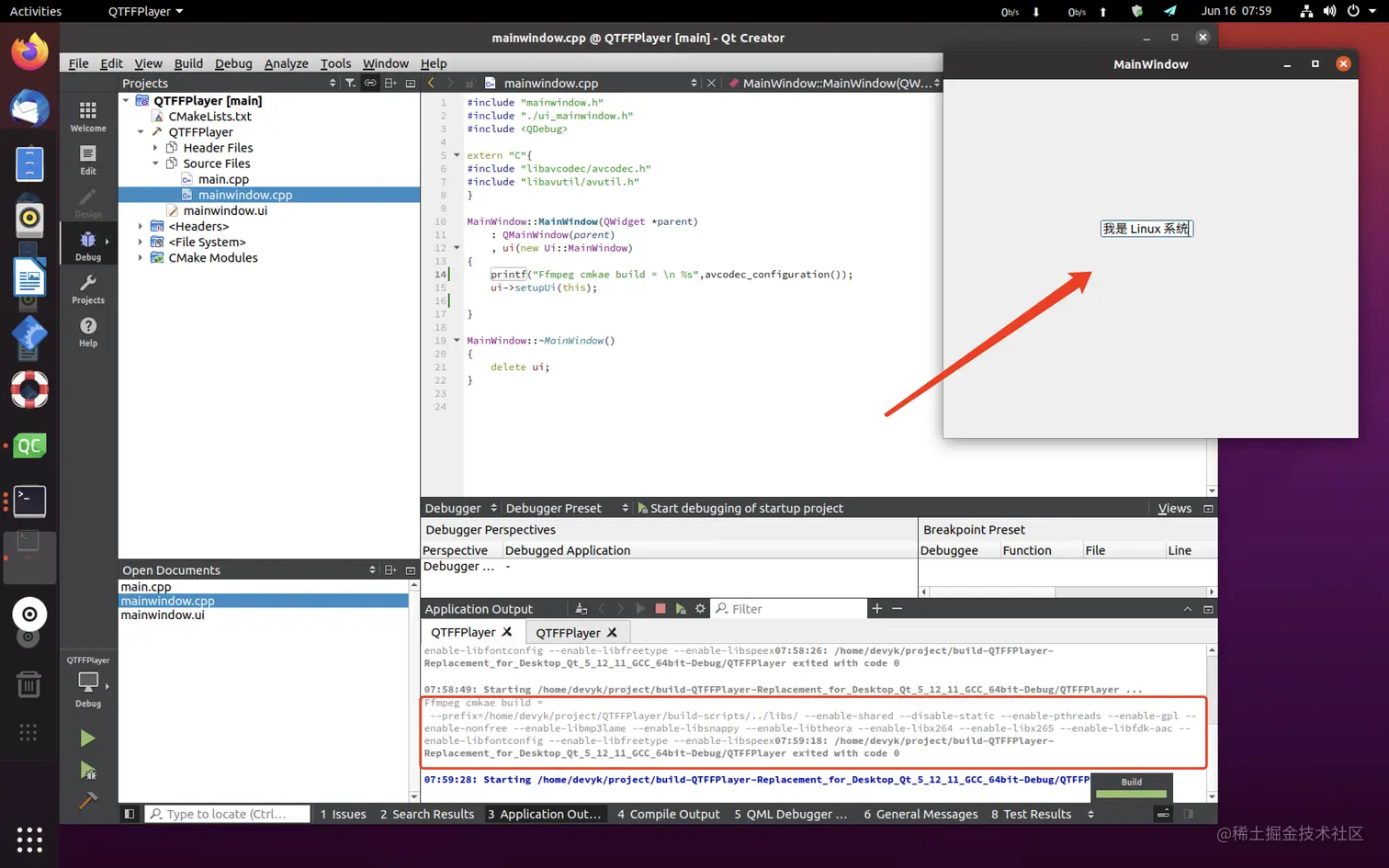This screenshot has height=868, width=1389.
Task: Open the kit selector QTFFPlayer Debug
Action: (x=88, y=682)
